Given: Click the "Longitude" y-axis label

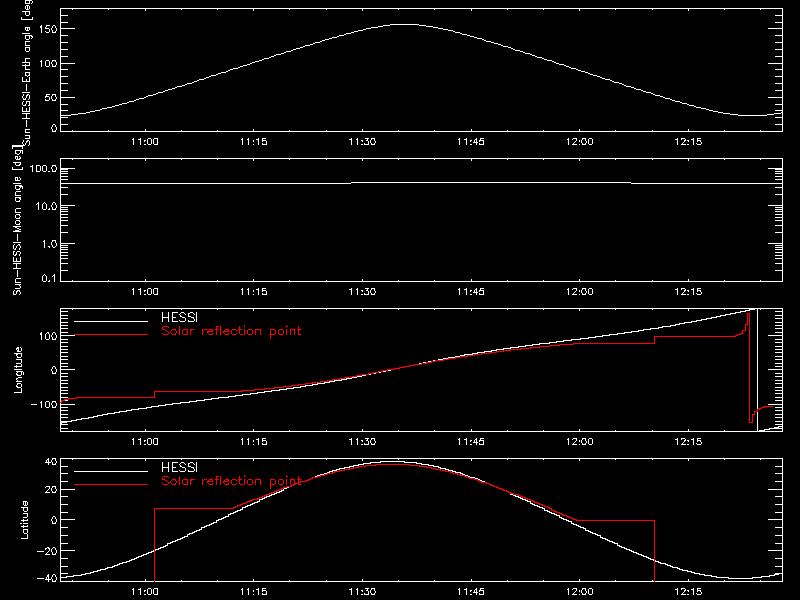Looking at the screenshot, I should coord(18,370).
